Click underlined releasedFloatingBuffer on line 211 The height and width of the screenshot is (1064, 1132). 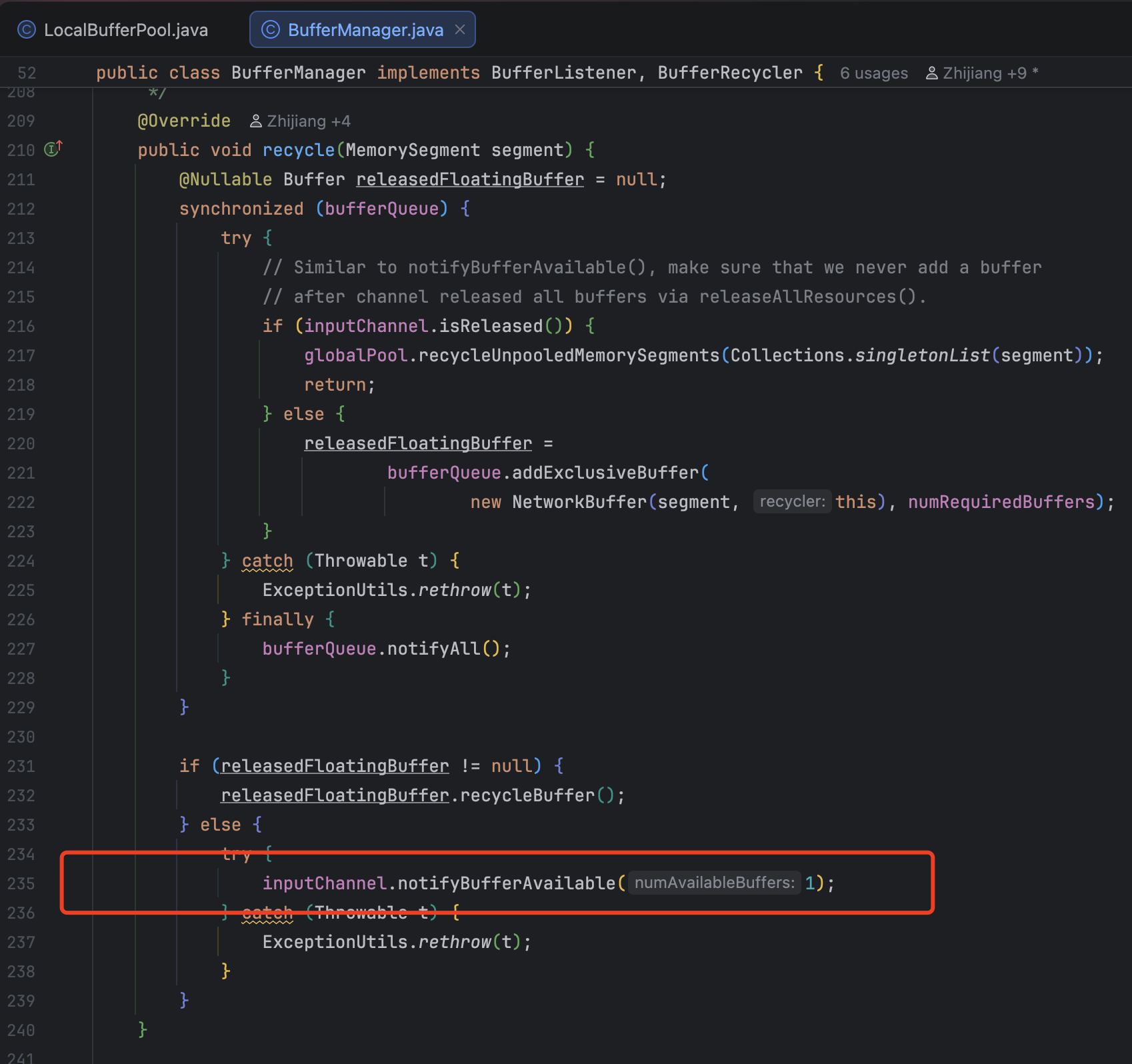[469, 179]
